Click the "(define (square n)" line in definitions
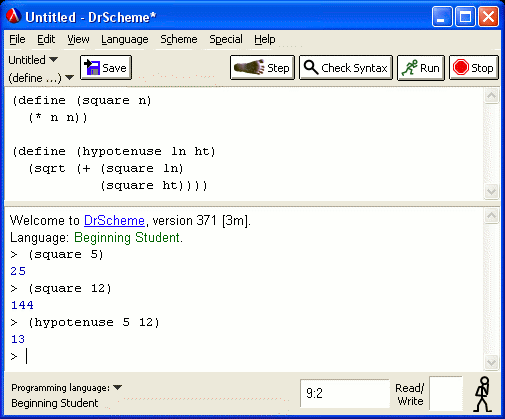The width and height of the screenshot is (505, 419). [x=82, y=100]
